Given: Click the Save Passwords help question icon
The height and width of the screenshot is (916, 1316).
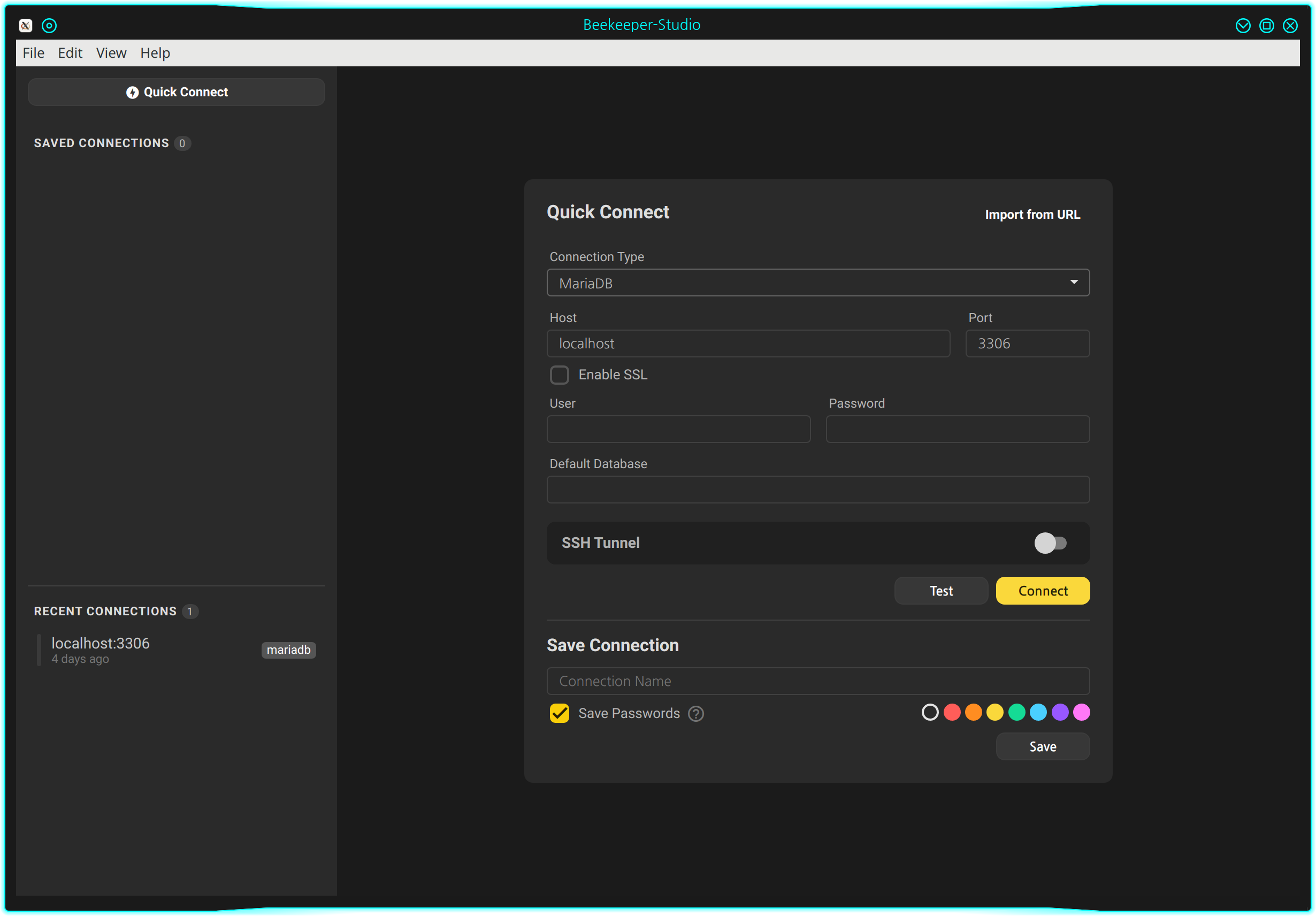Looking at the screenshot, I should tap(696, 714).
